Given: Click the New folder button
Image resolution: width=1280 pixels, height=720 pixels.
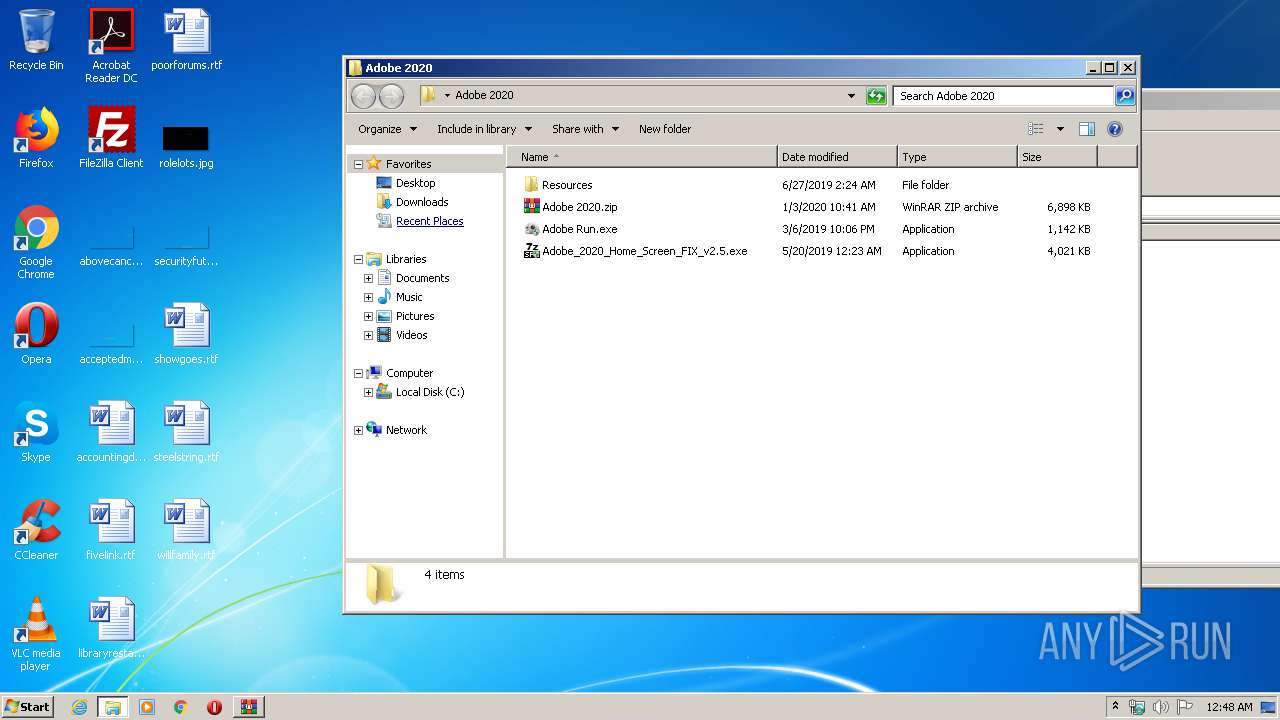Looking at the screenshot, I should (x=665, y=129).
